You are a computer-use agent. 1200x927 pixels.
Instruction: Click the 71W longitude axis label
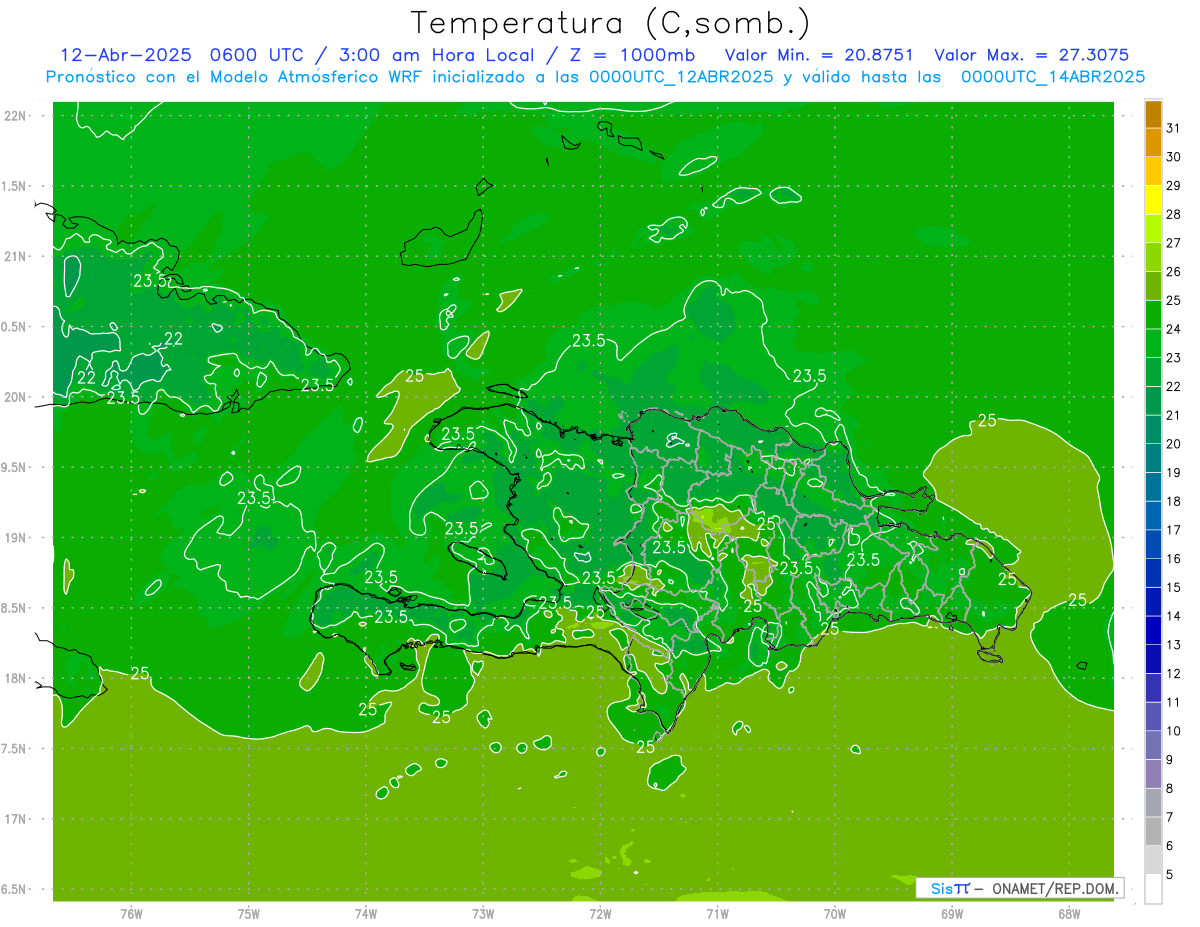[717, 913]
